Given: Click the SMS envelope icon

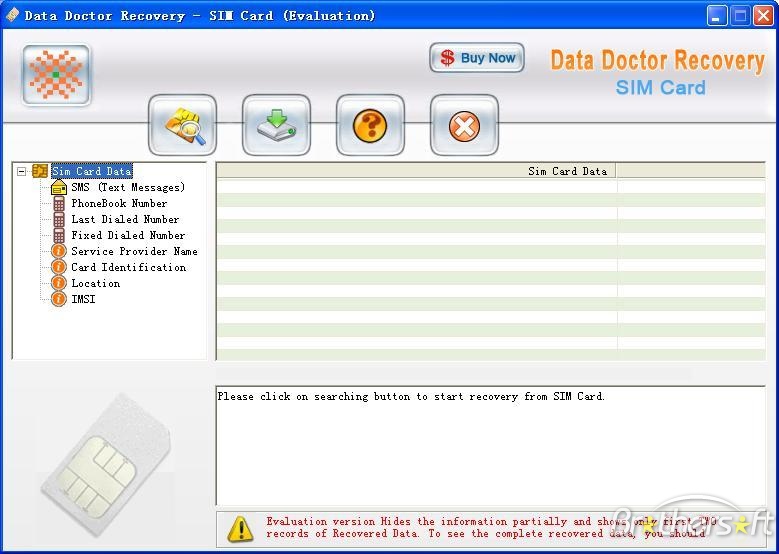Looking at the screenshot, I should pyautogui.click(x=59, y=187).
